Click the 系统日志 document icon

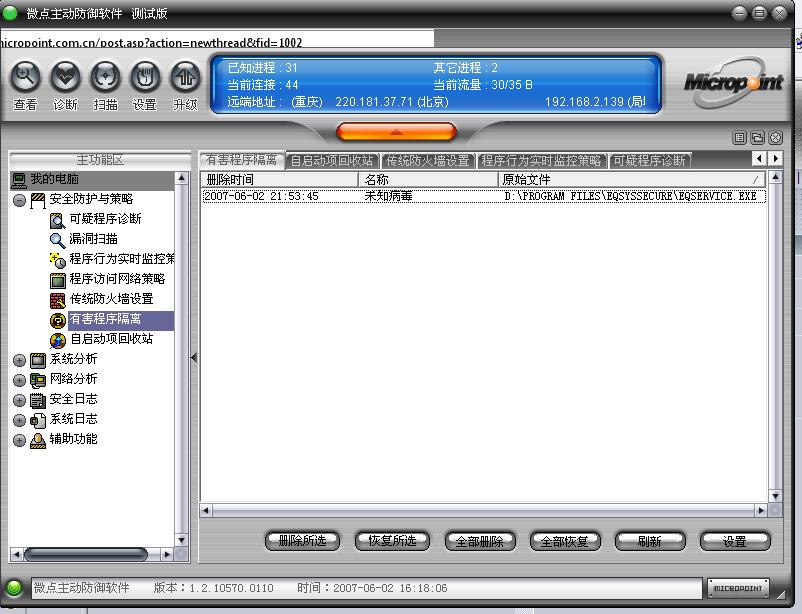[x=38, y=420]
